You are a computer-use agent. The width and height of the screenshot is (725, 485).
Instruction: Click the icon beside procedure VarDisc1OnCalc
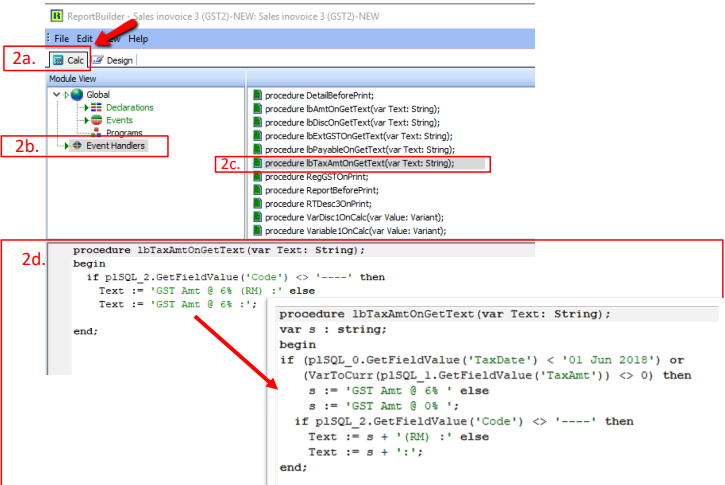pos(257,216)
